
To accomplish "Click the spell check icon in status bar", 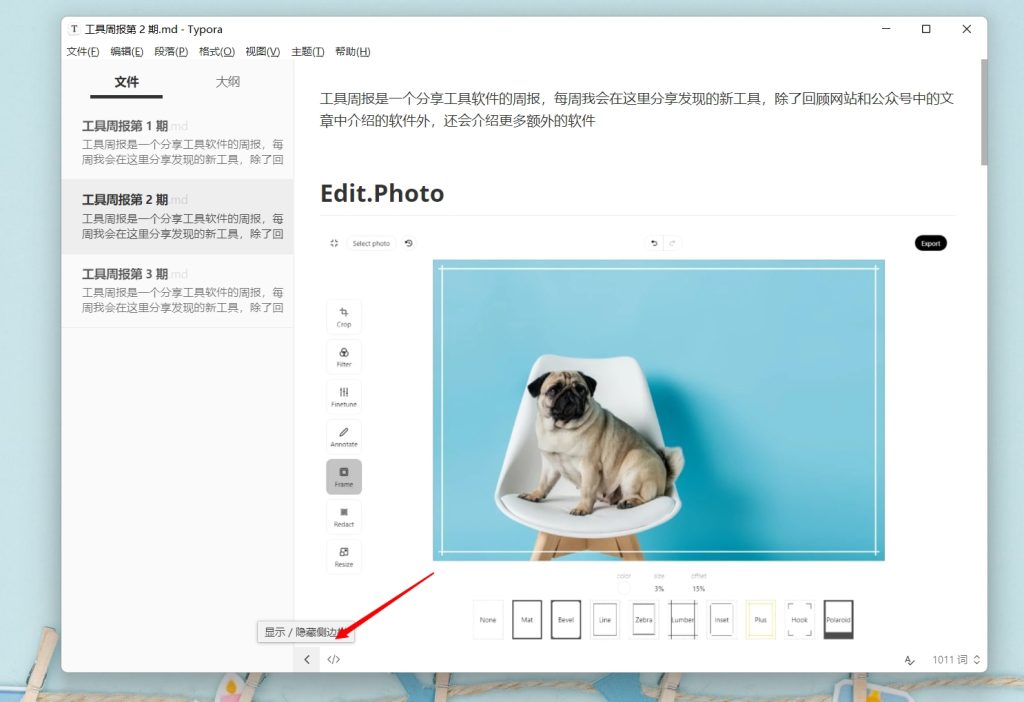I will (x=910, y=660).
